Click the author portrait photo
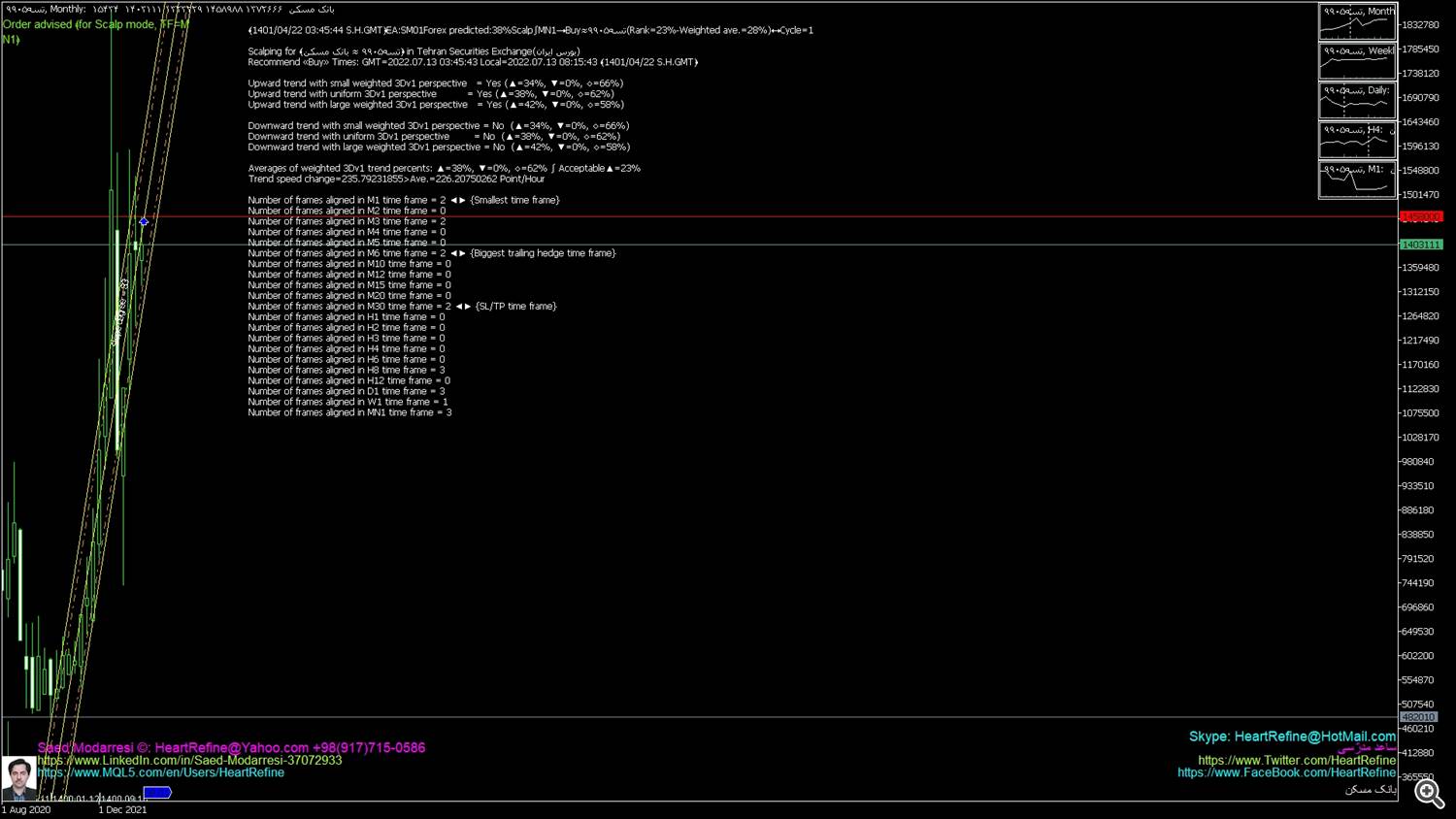The height and width of the screenshot is (819, 1456). [x=18, y=778]
